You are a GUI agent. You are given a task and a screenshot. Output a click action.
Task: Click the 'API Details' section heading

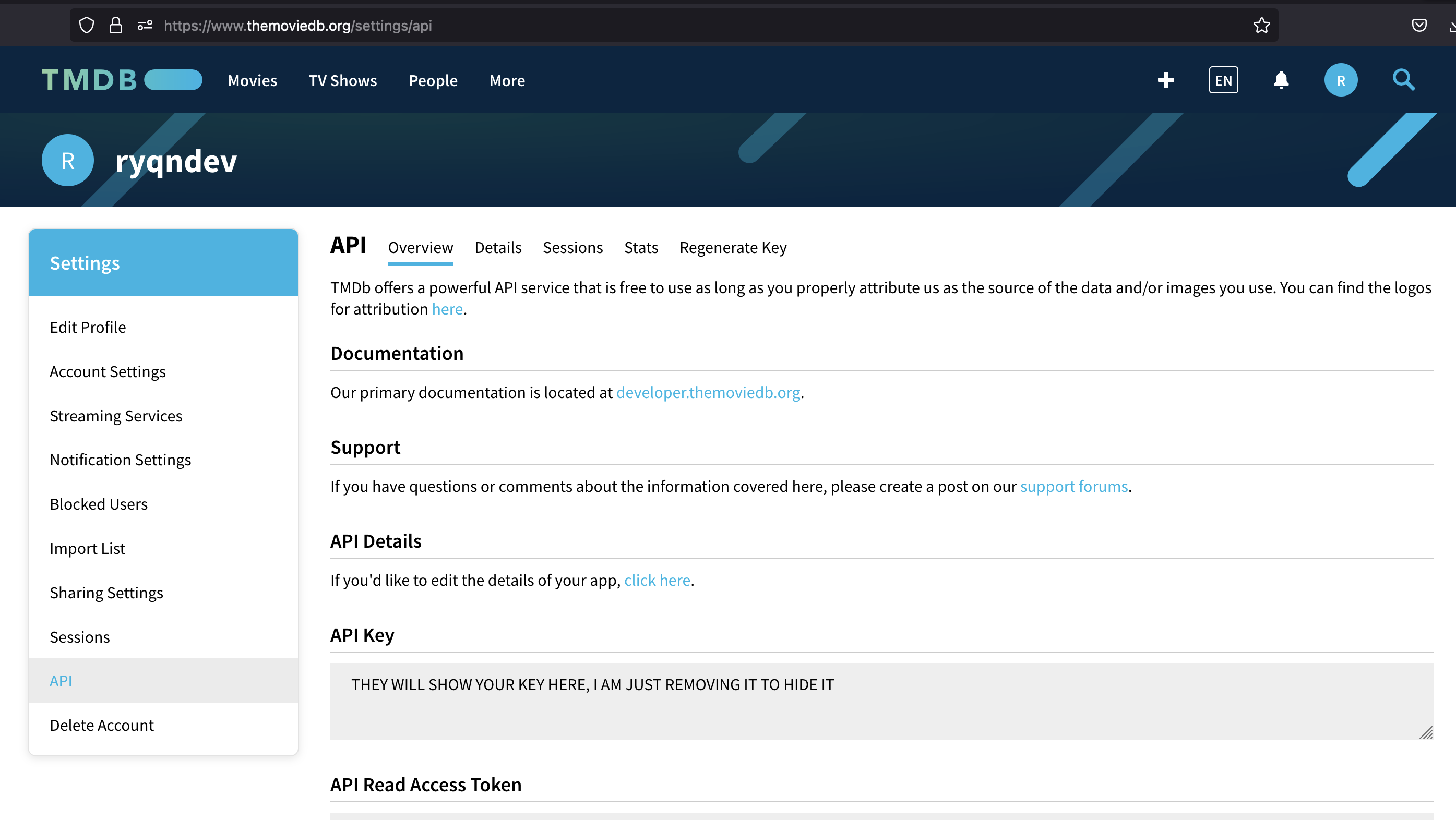tap(376, 541)
